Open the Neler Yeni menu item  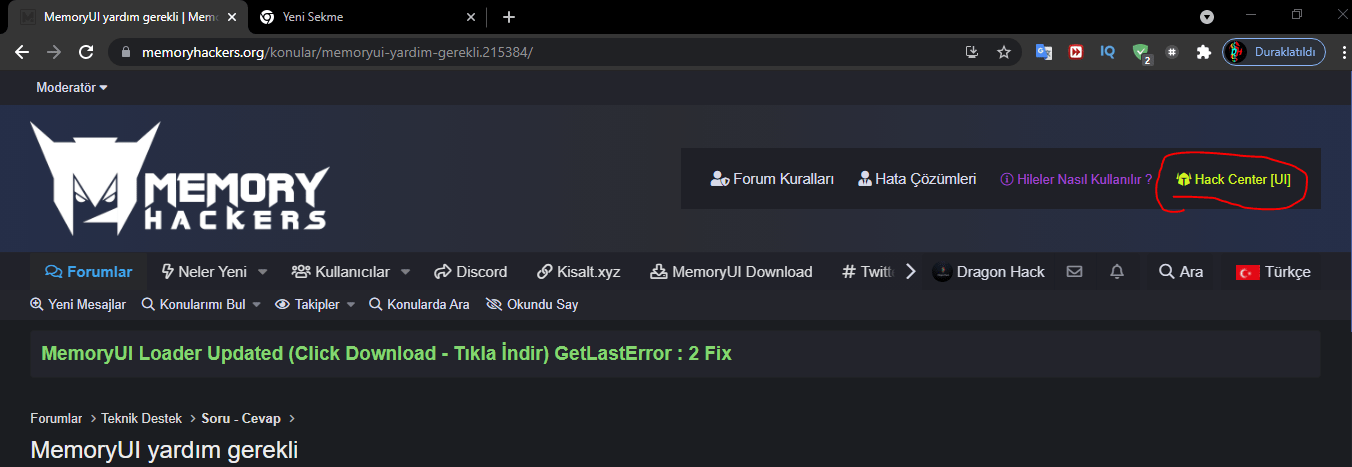coord(204,271)
